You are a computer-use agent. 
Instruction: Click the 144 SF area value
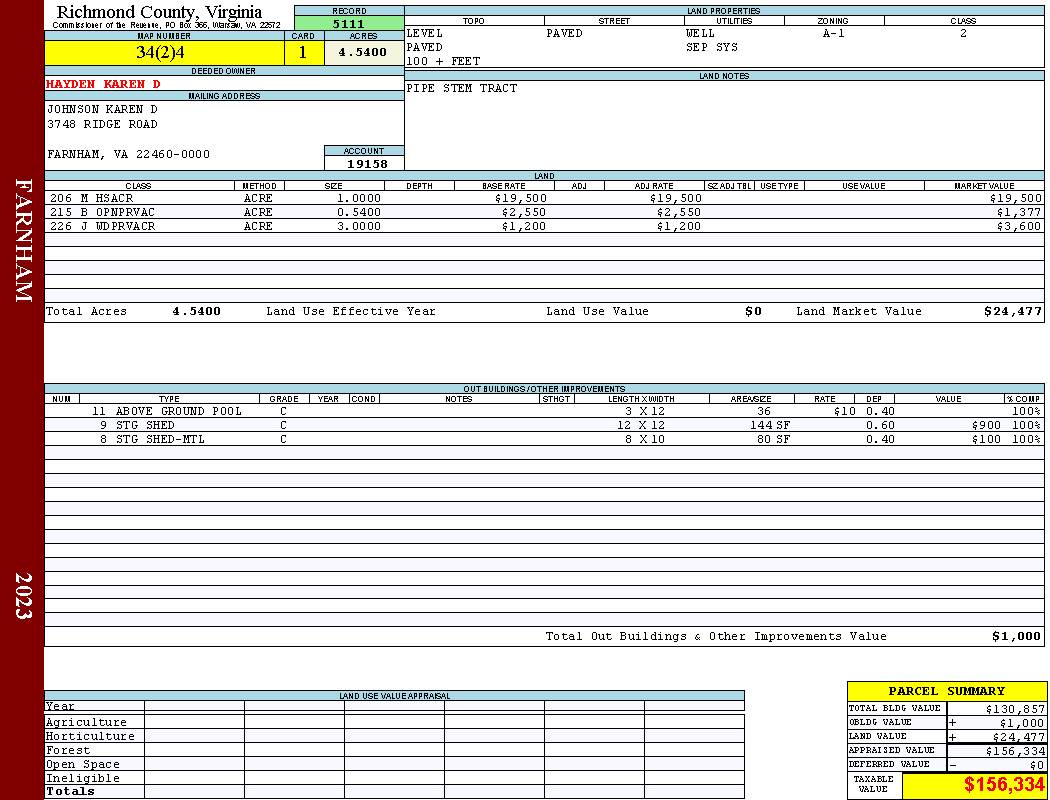coord(770,425)
